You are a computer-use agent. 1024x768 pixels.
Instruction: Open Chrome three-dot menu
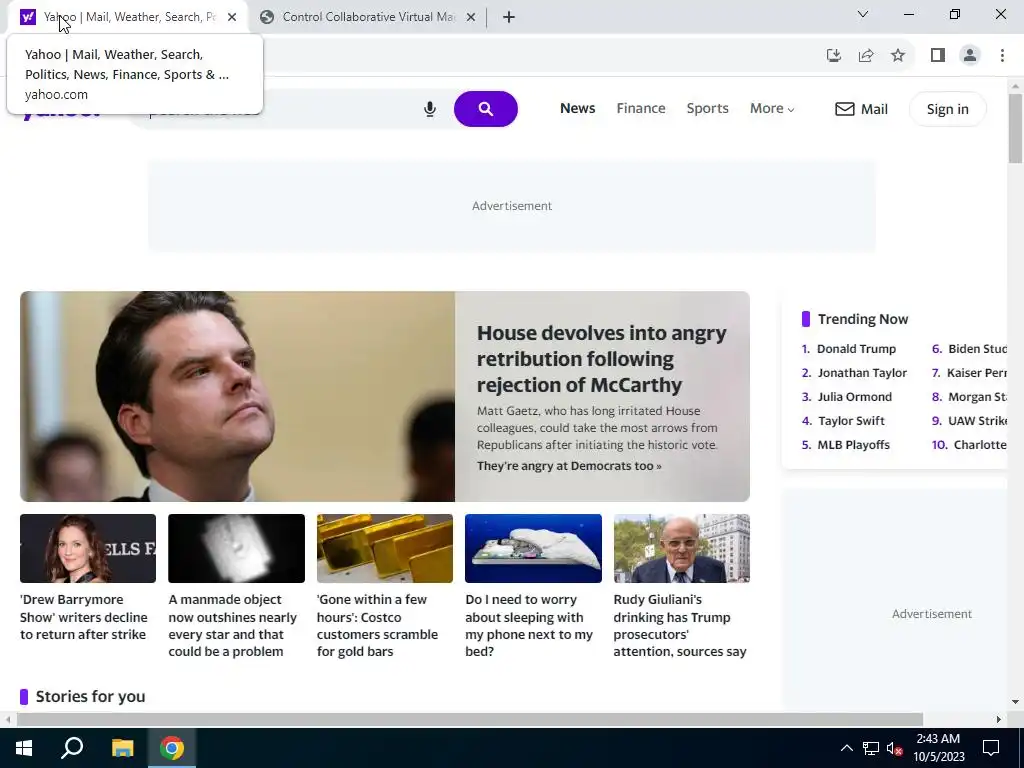click(1002, 56)
